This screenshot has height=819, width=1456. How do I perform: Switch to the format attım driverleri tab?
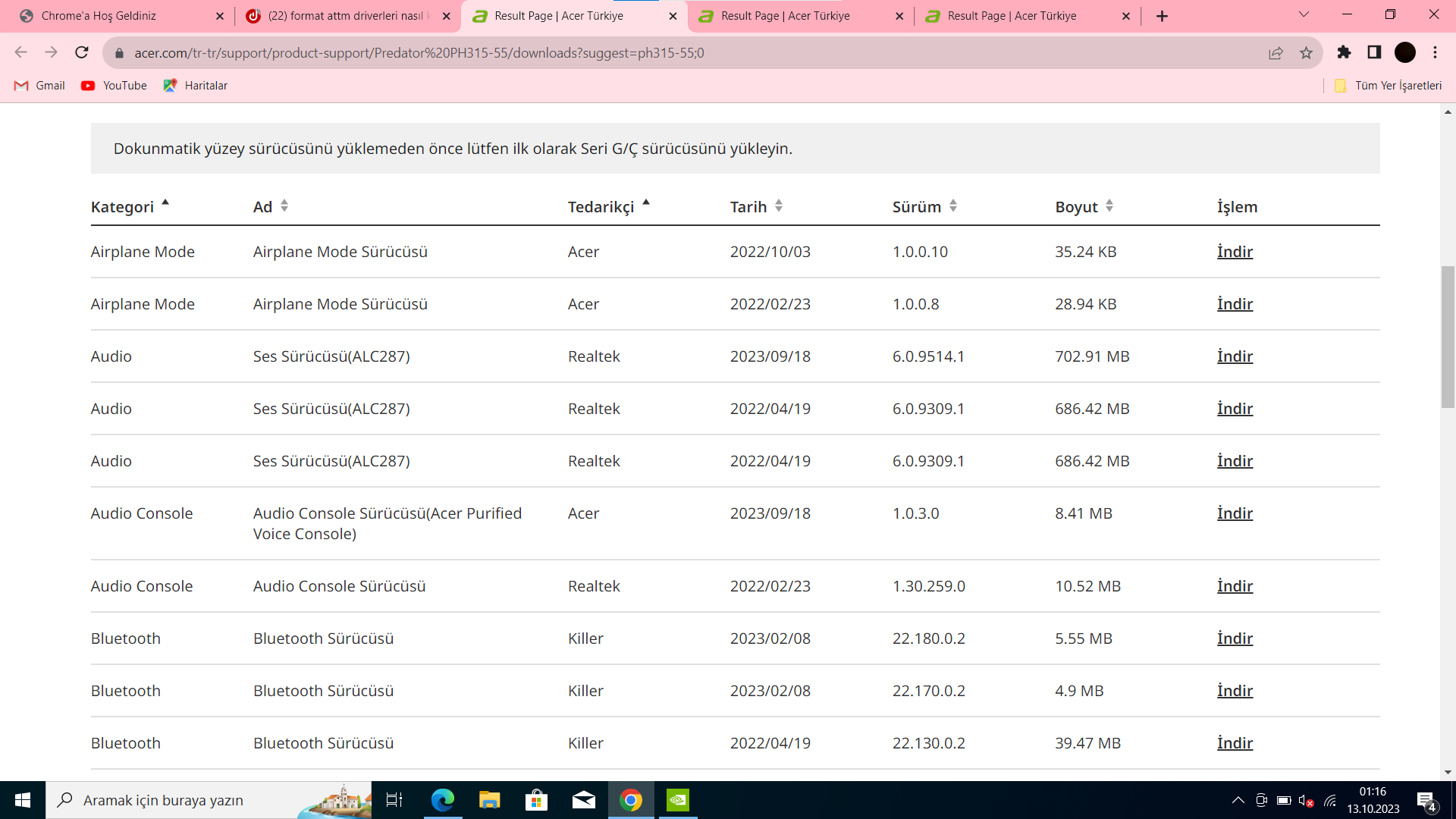pyautogui.click(x=345, y=16)
